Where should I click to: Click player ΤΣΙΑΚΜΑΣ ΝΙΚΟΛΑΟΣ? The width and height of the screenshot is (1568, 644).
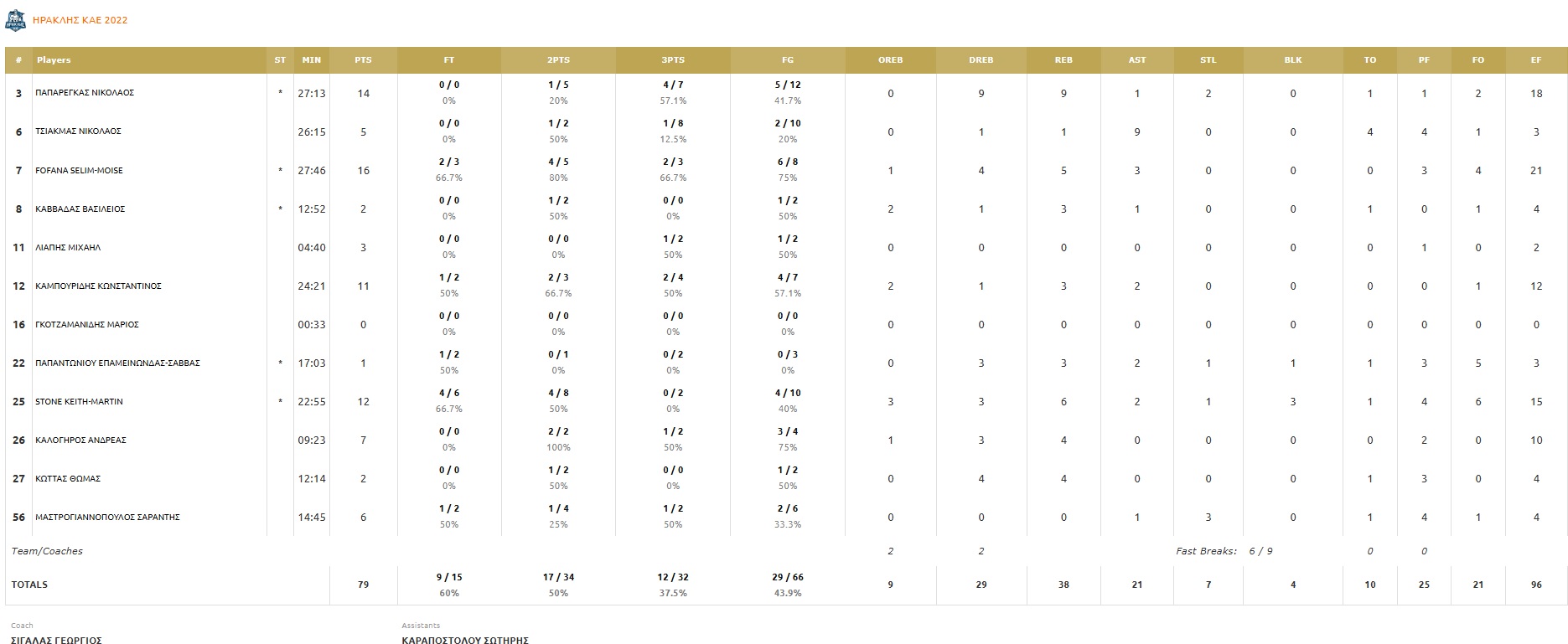tap(78, 131)
